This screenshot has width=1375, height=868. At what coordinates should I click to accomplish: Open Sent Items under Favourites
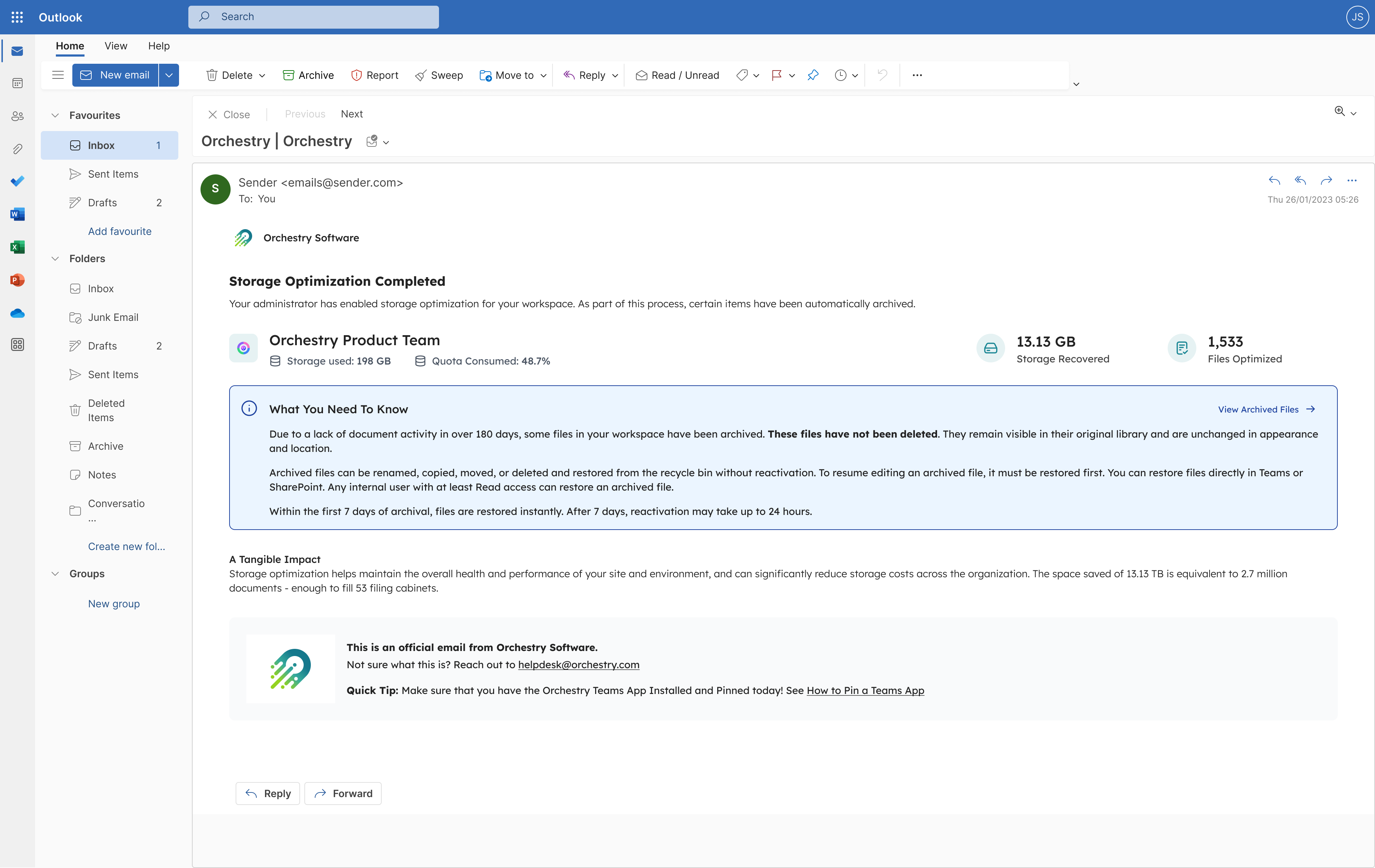pyautogui.click(x=110, y=174)
